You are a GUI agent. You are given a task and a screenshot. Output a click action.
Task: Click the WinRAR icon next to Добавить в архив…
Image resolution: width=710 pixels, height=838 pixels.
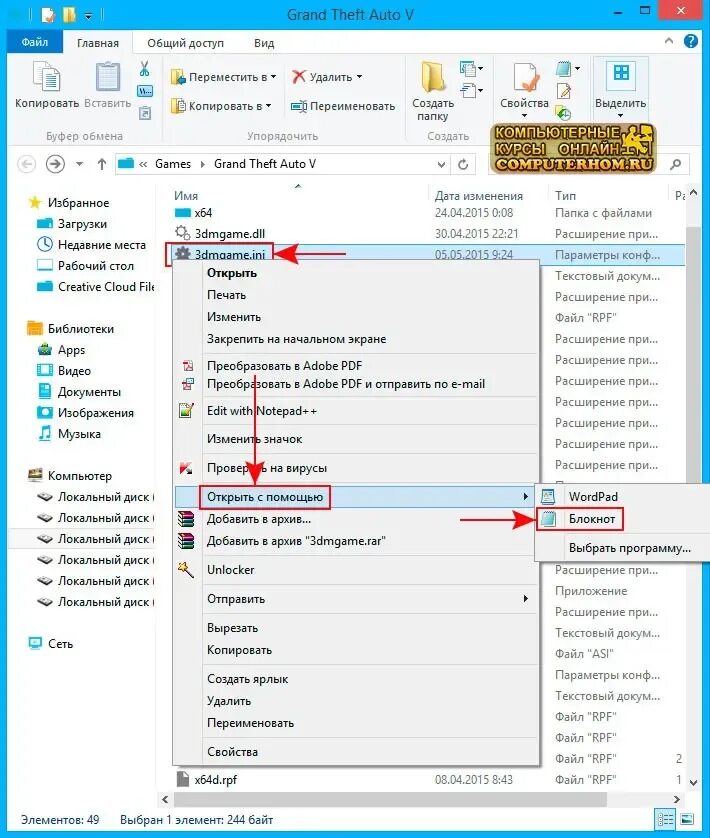pos(186,519)
